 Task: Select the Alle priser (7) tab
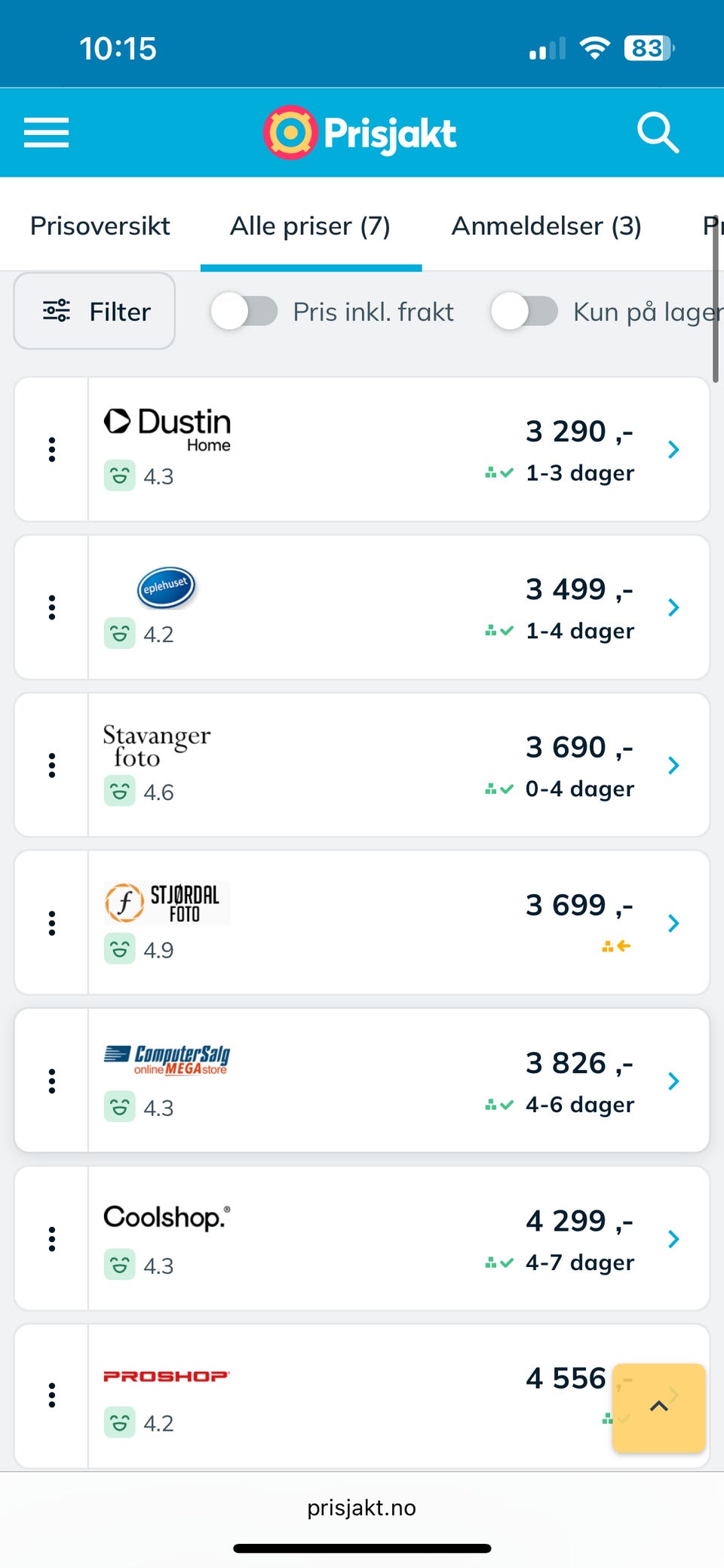tap(310, 226)
